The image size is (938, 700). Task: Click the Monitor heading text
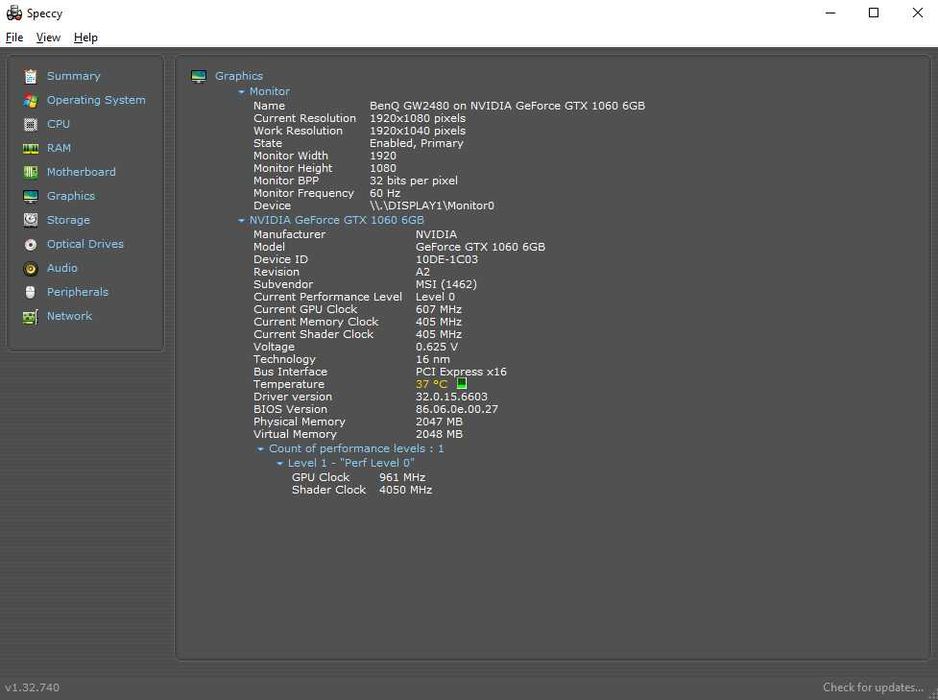click(270, 91)
